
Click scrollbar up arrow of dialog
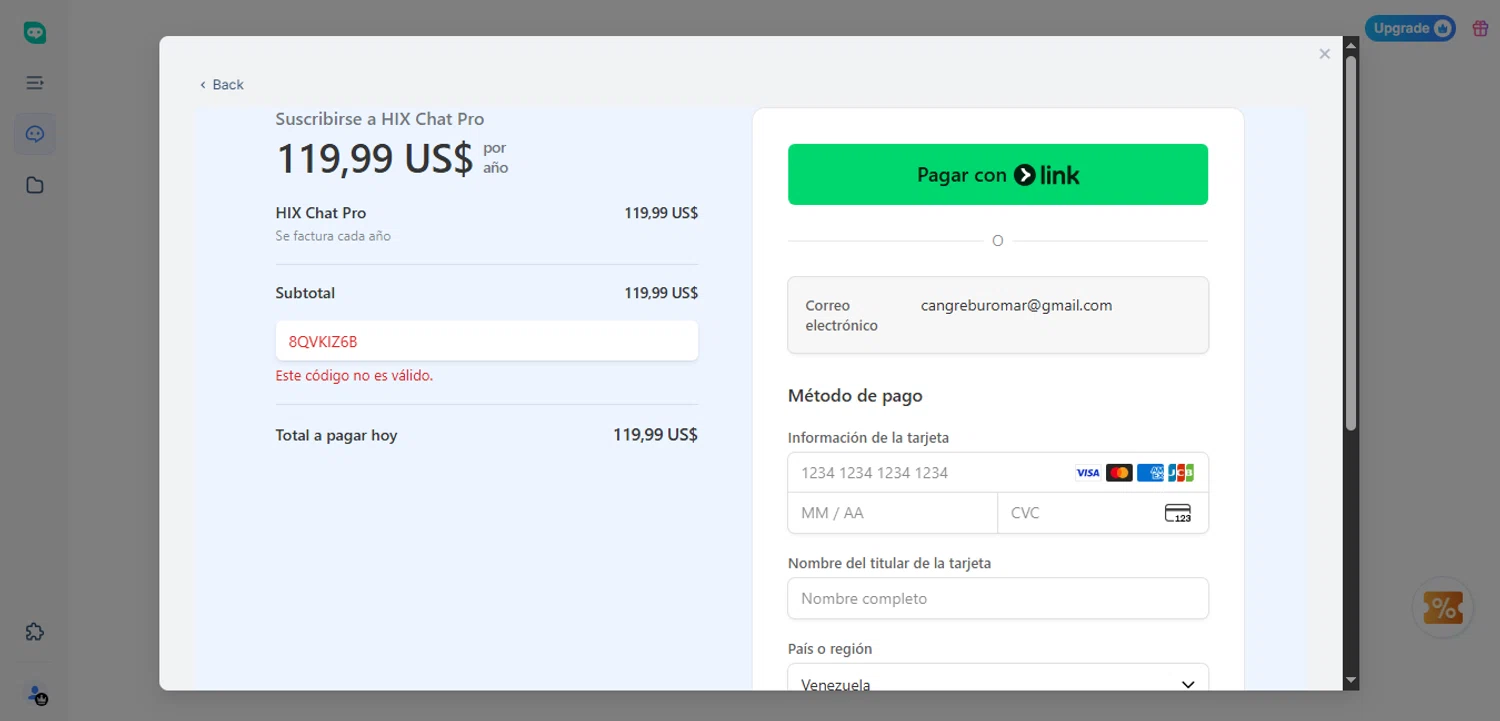pos(1351,46)
